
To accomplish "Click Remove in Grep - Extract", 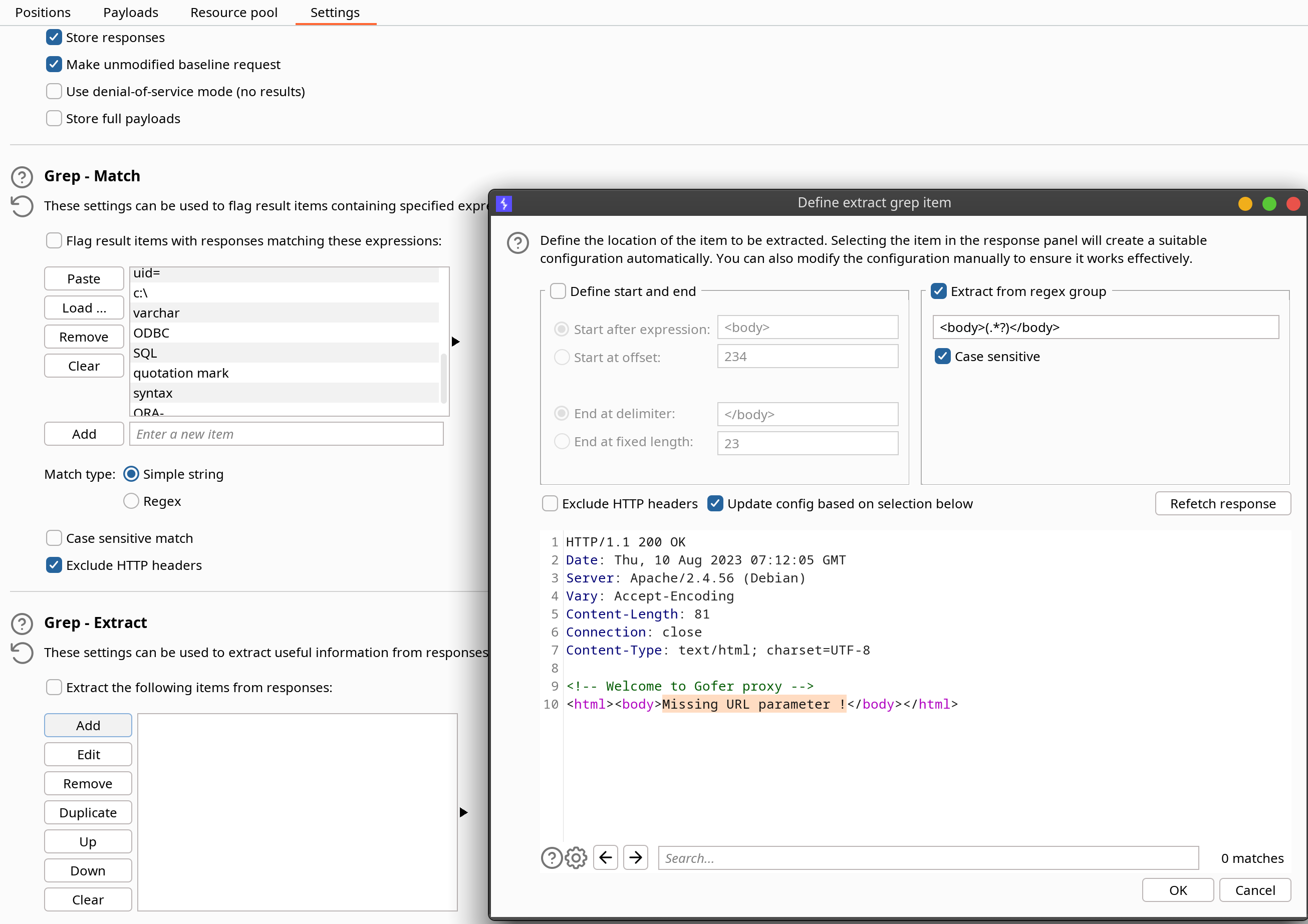I will point(88,783).
